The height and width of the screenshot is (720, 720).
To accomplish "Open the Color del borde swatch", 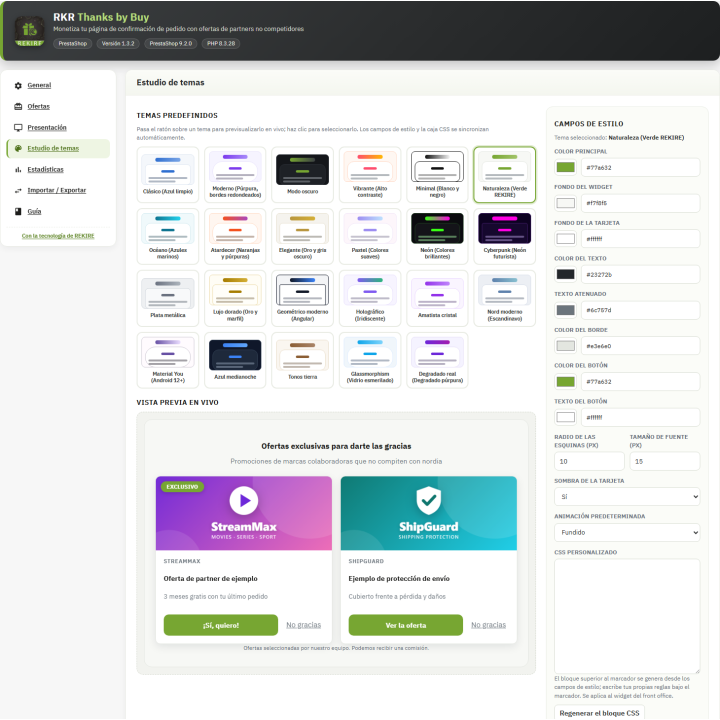I will 566,346.
